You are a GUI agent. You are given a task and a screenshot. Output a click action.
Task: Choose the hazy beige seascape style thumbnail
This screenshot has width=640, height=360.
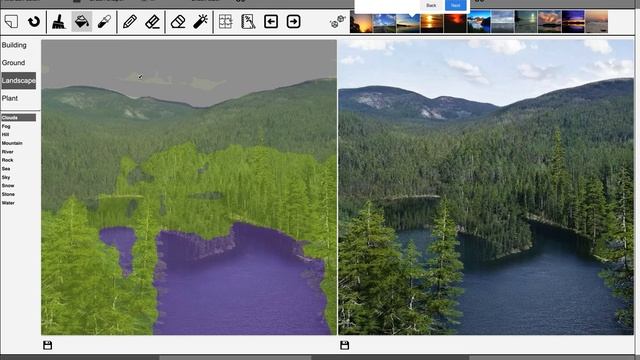pos(597,22)
